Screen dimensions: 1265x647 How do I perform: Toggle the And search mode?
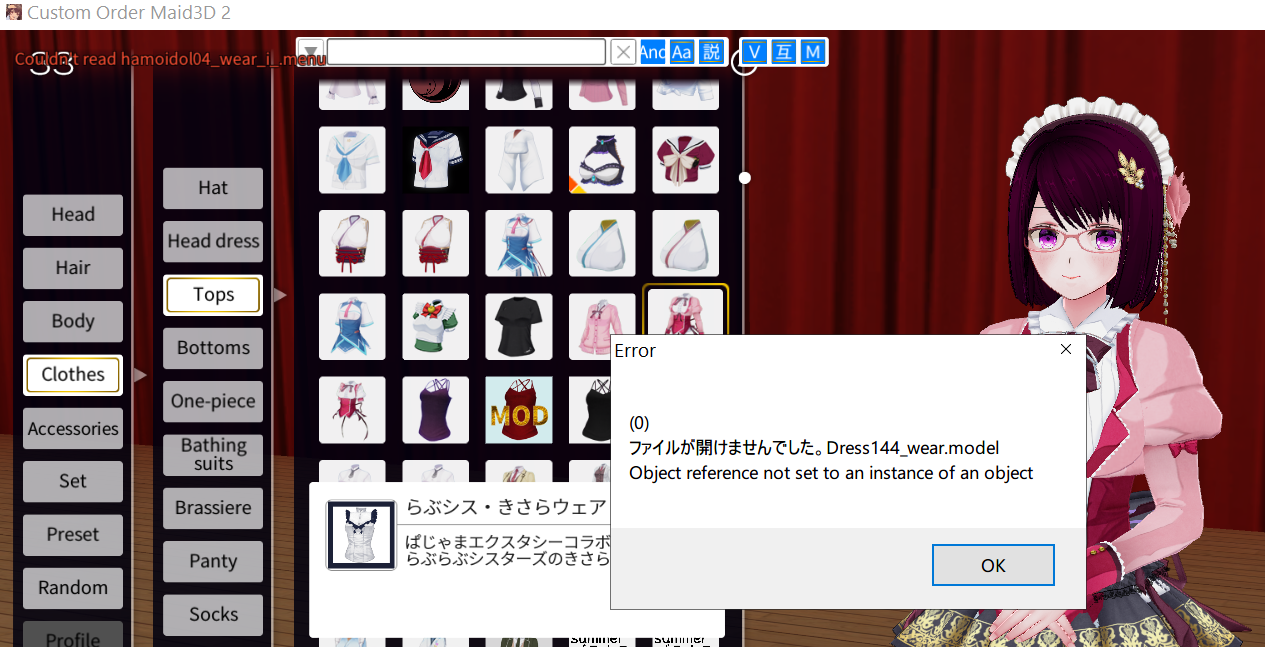(x=653, y=52)
